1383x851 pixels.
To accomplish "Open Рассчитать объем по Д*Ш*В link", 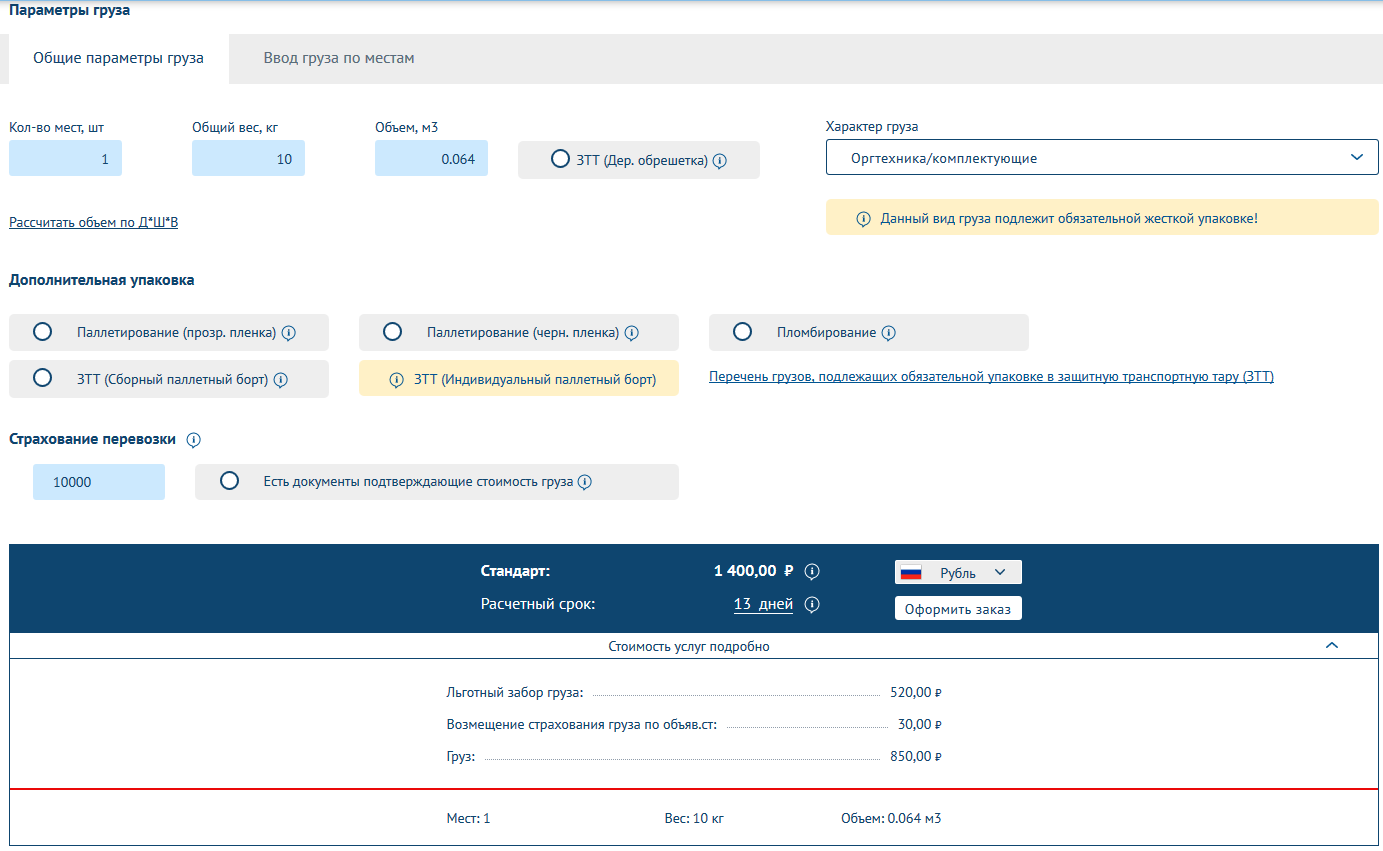I will click(x=93, y=222).
